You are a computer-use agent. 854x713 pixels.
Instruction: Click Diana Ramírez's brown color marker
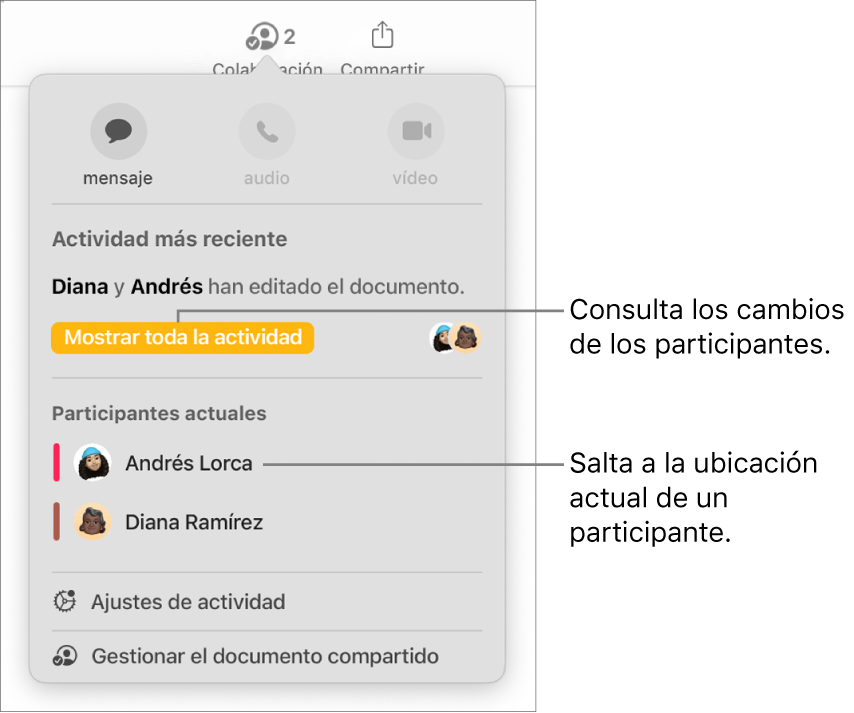click(x=56, y=522)
